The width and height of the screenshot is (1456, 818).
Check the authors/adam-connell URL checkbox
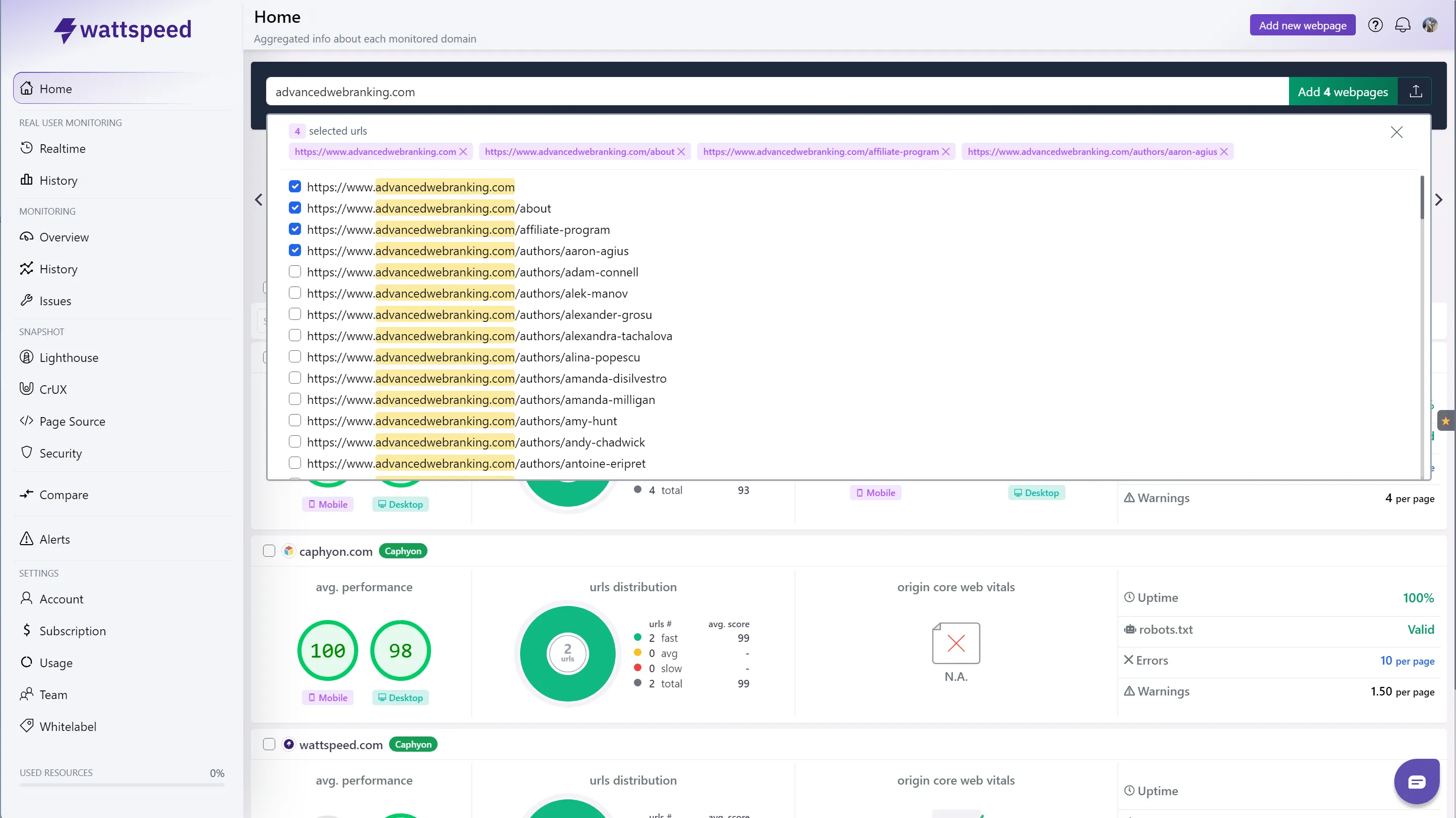pyautogui.click(x=295, y=271)
